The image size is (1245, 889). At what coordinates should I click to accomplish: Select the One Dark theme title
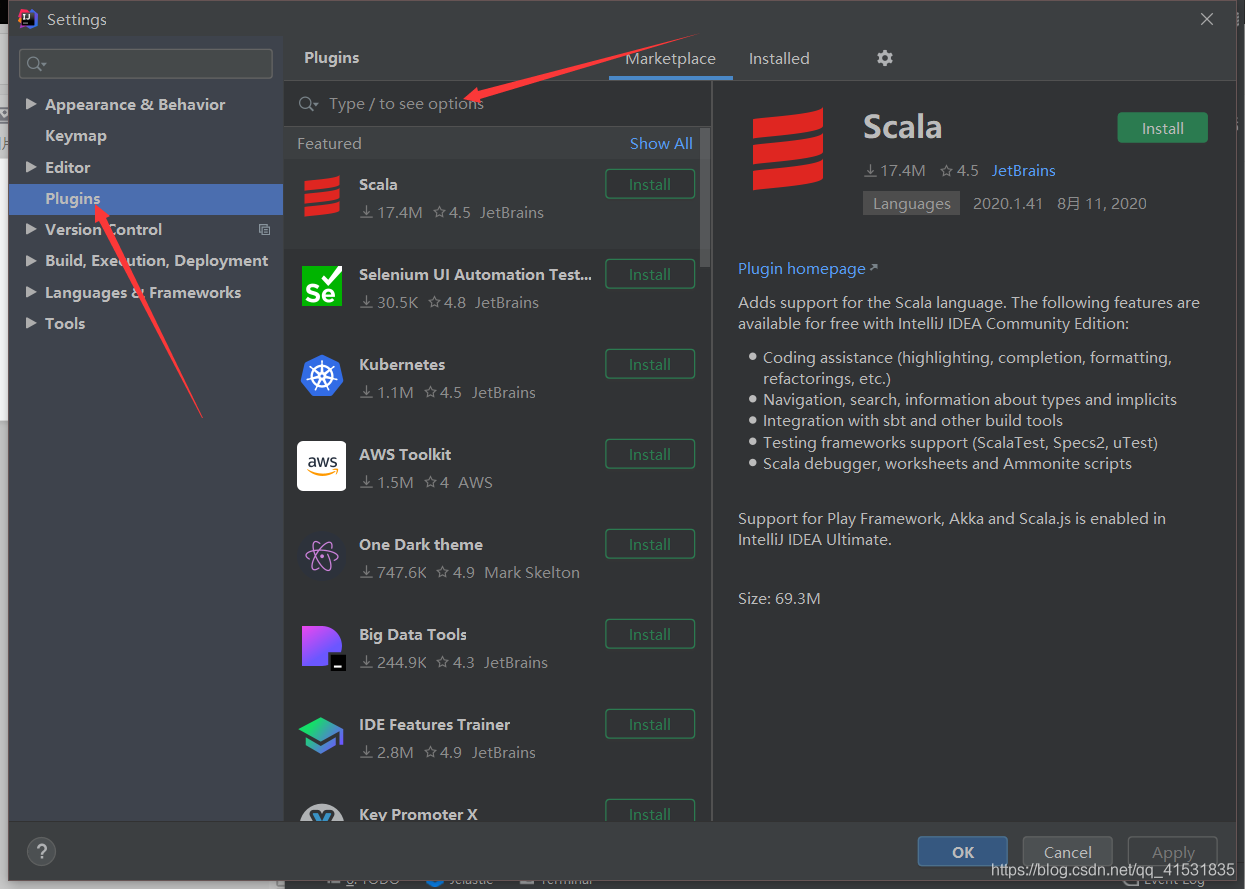point(421,545)
